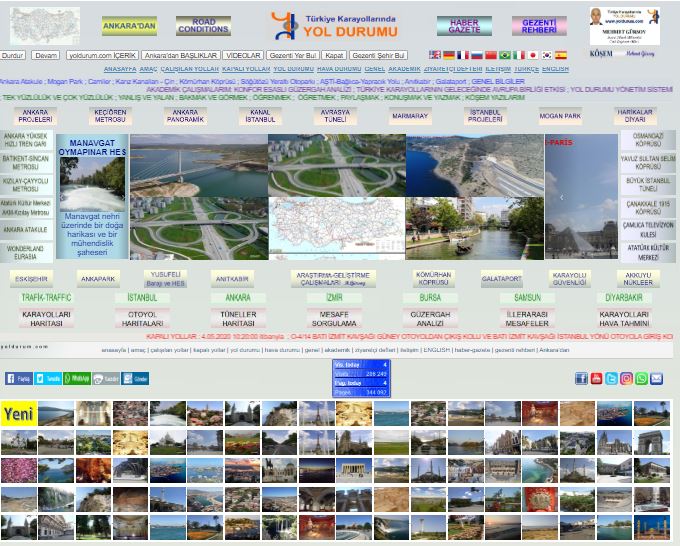Image resolution: width=680 pixels, height=546 pixels.
Task: Open the Osmangazi Köprüsü link
Action: pos(648,139)
